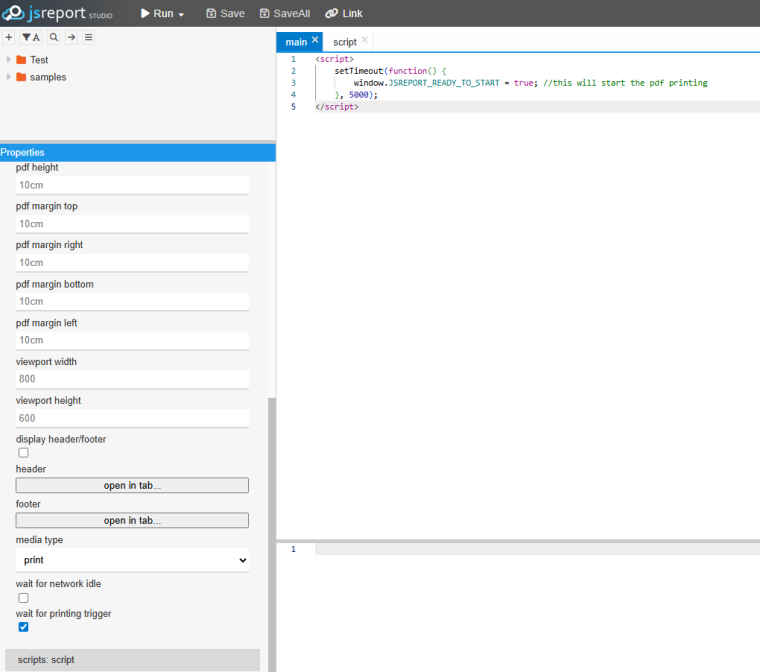The image size is (760, 672).
Task: Click the pdf margin top input
Action: pos(132,224)
